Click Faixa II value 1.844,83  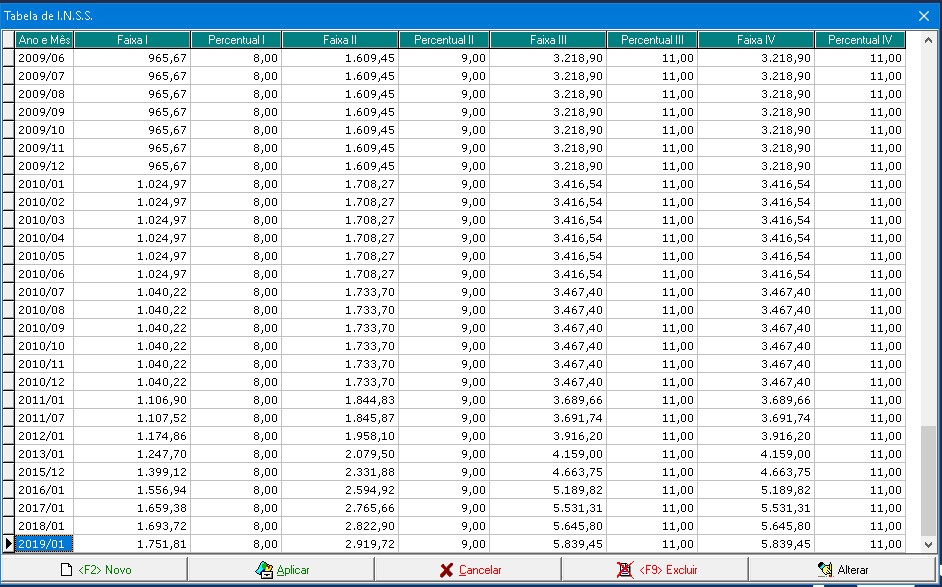coord(340,400)
